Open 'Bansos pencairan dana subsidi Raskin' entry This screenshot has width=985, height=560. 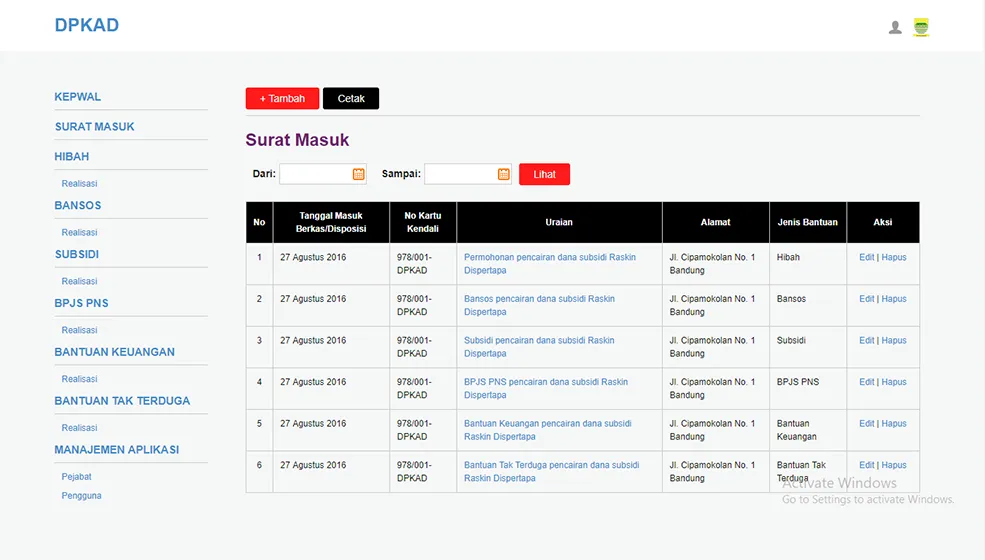click(x=539, y=305)
